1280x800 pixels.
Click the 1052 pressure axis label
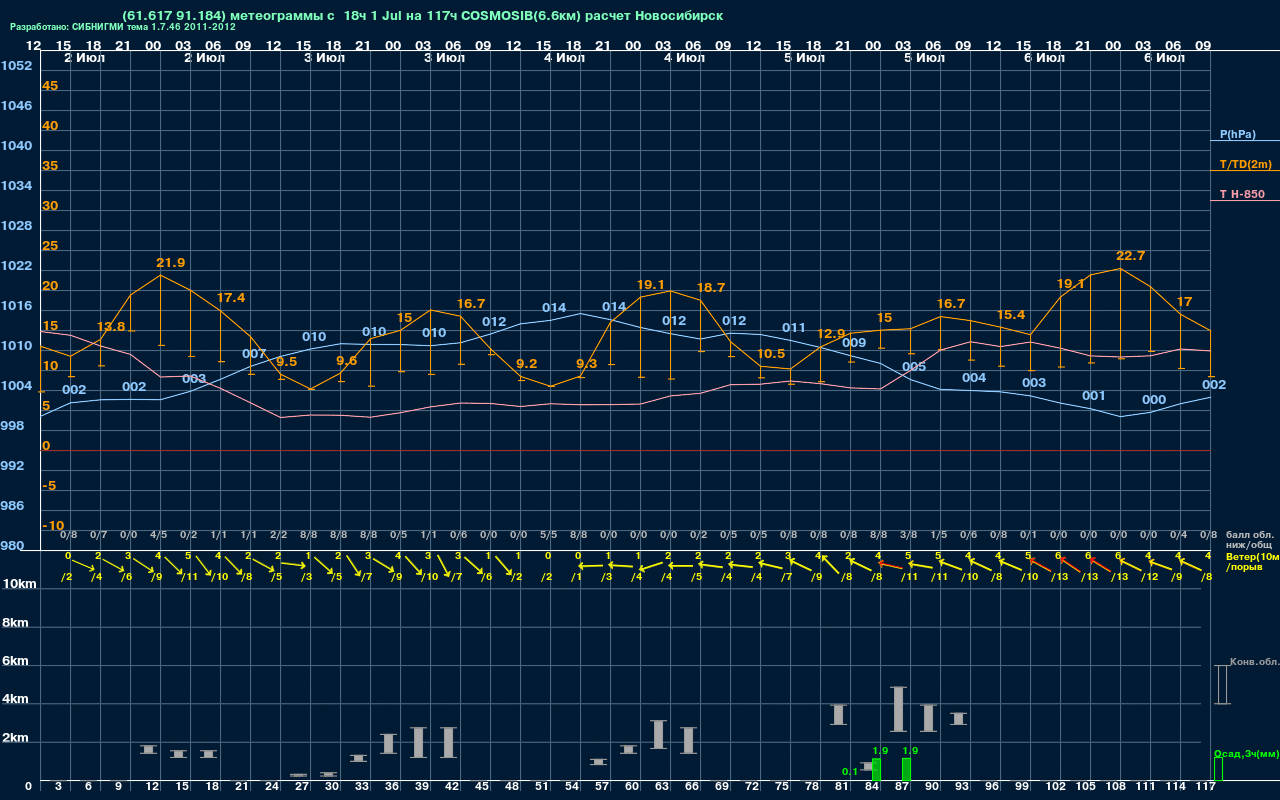(16, 66)
